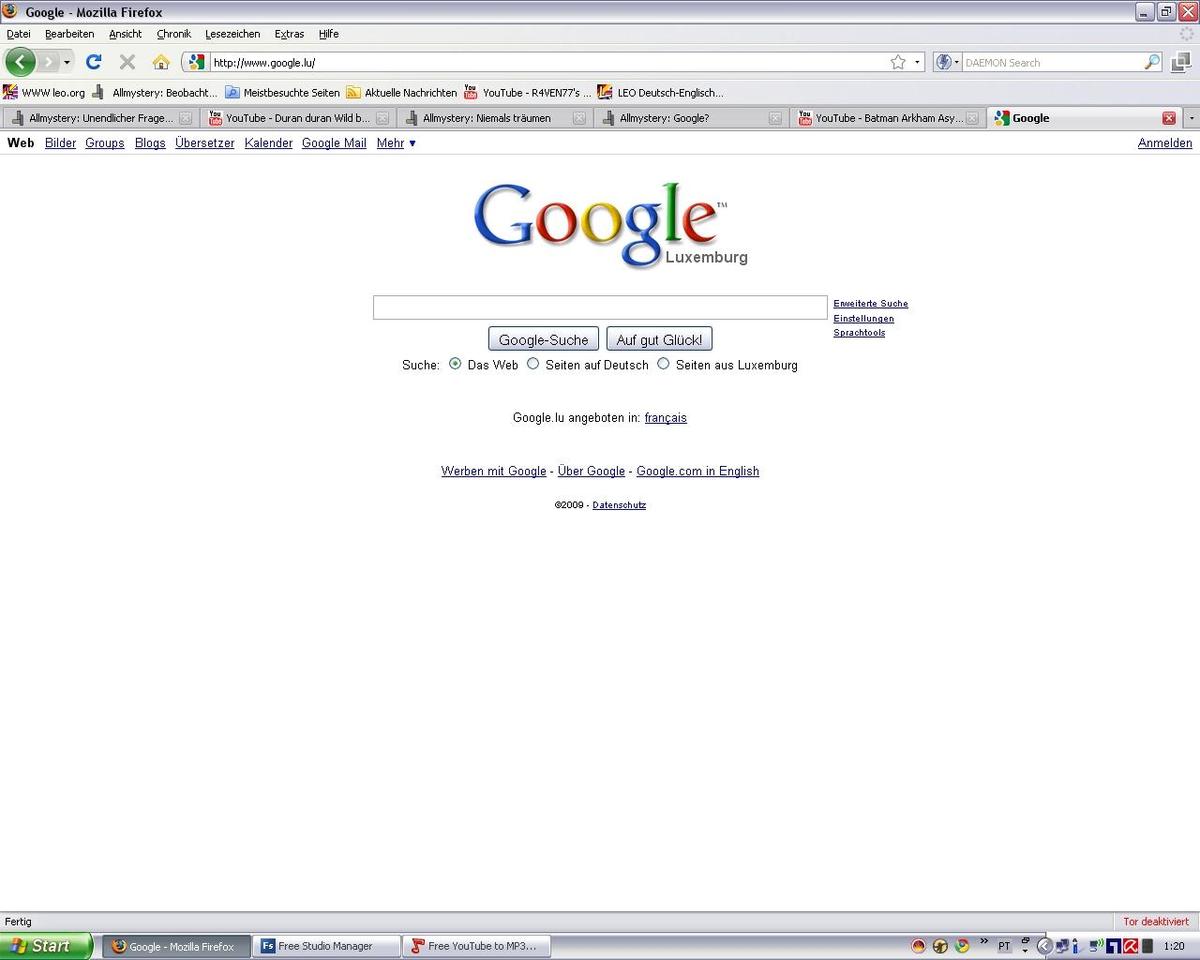1200x960 pixels.
Task: Open the Allmystery: Beobacht... bookmark
Action: pos(154,92)
